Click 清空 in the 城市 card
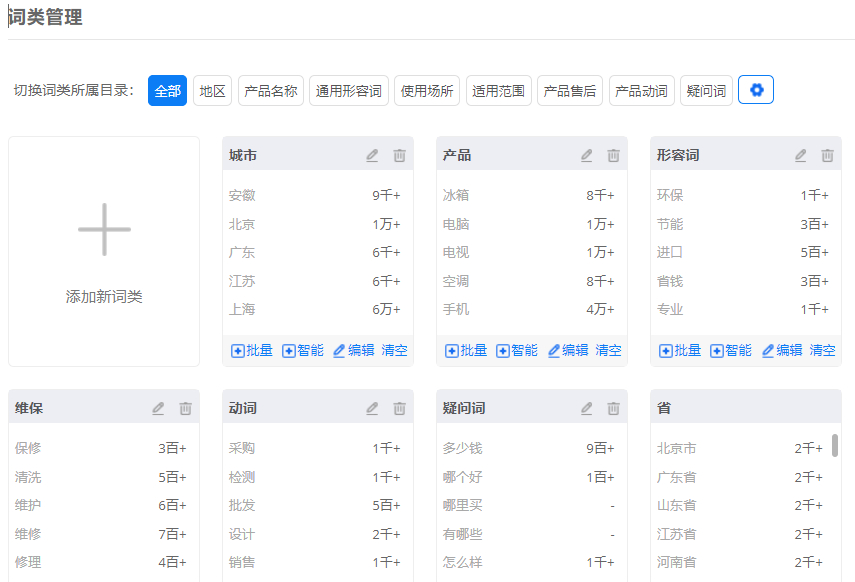855x582 pixels. tap(395, 350)
